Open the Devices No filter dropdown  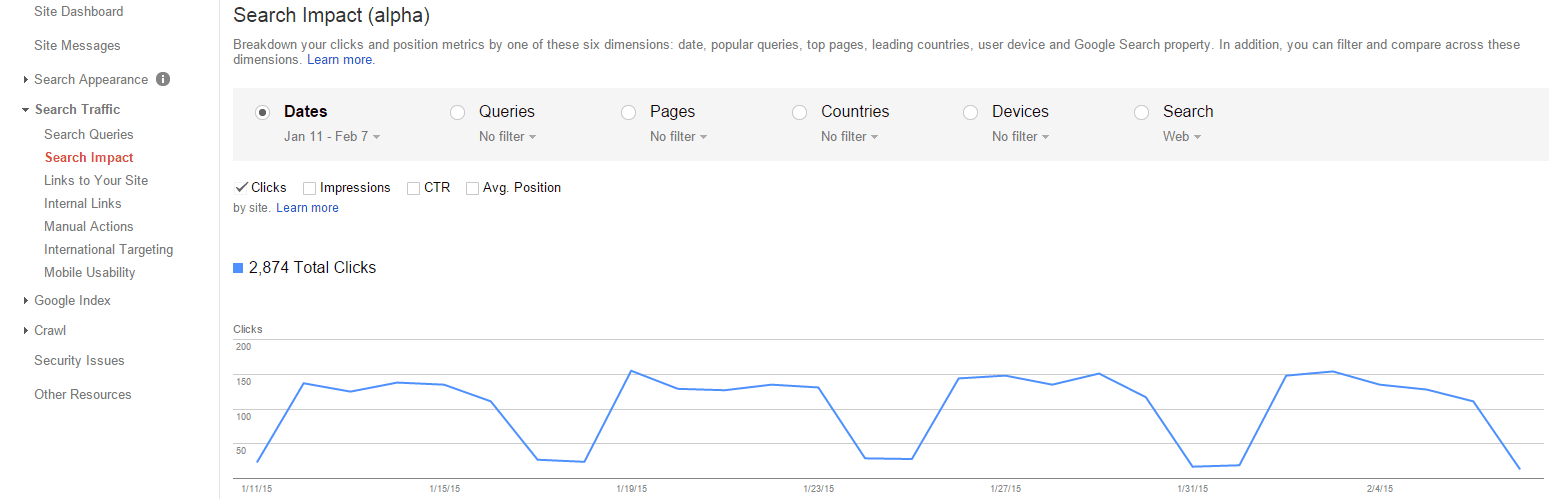pyautogui.click(x=1021, y=137)
